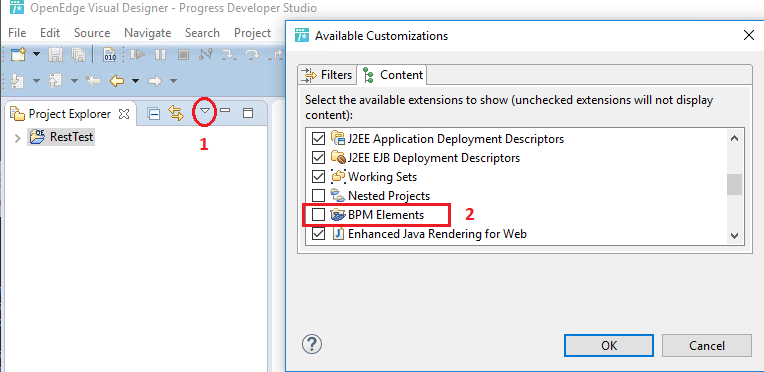
Task: Click the Previous Annotation toolbar icon
Action: (55, 80)
